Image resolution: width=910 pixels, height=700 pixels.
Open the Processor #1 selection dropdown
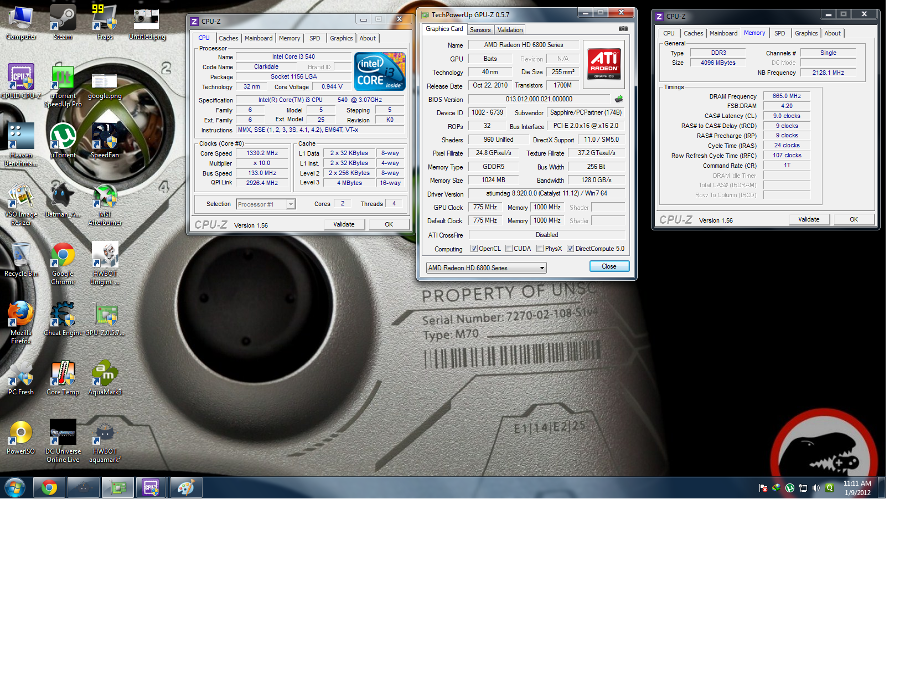pos(266,204)
